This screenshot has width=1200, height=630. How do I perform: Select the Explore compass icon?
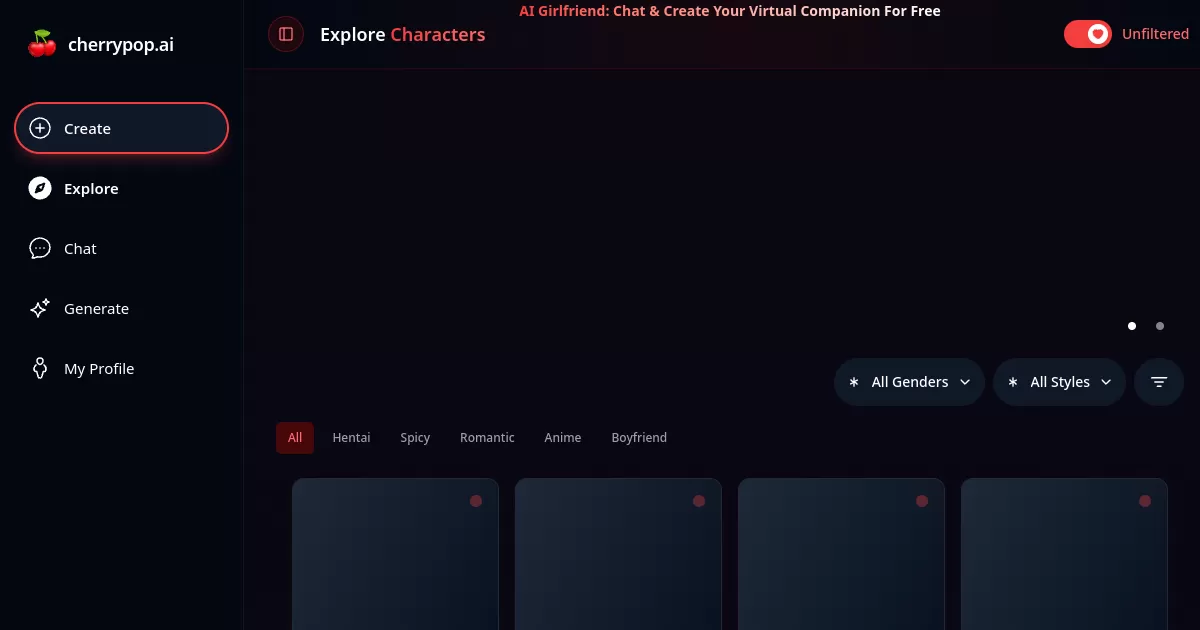[40, 188]
